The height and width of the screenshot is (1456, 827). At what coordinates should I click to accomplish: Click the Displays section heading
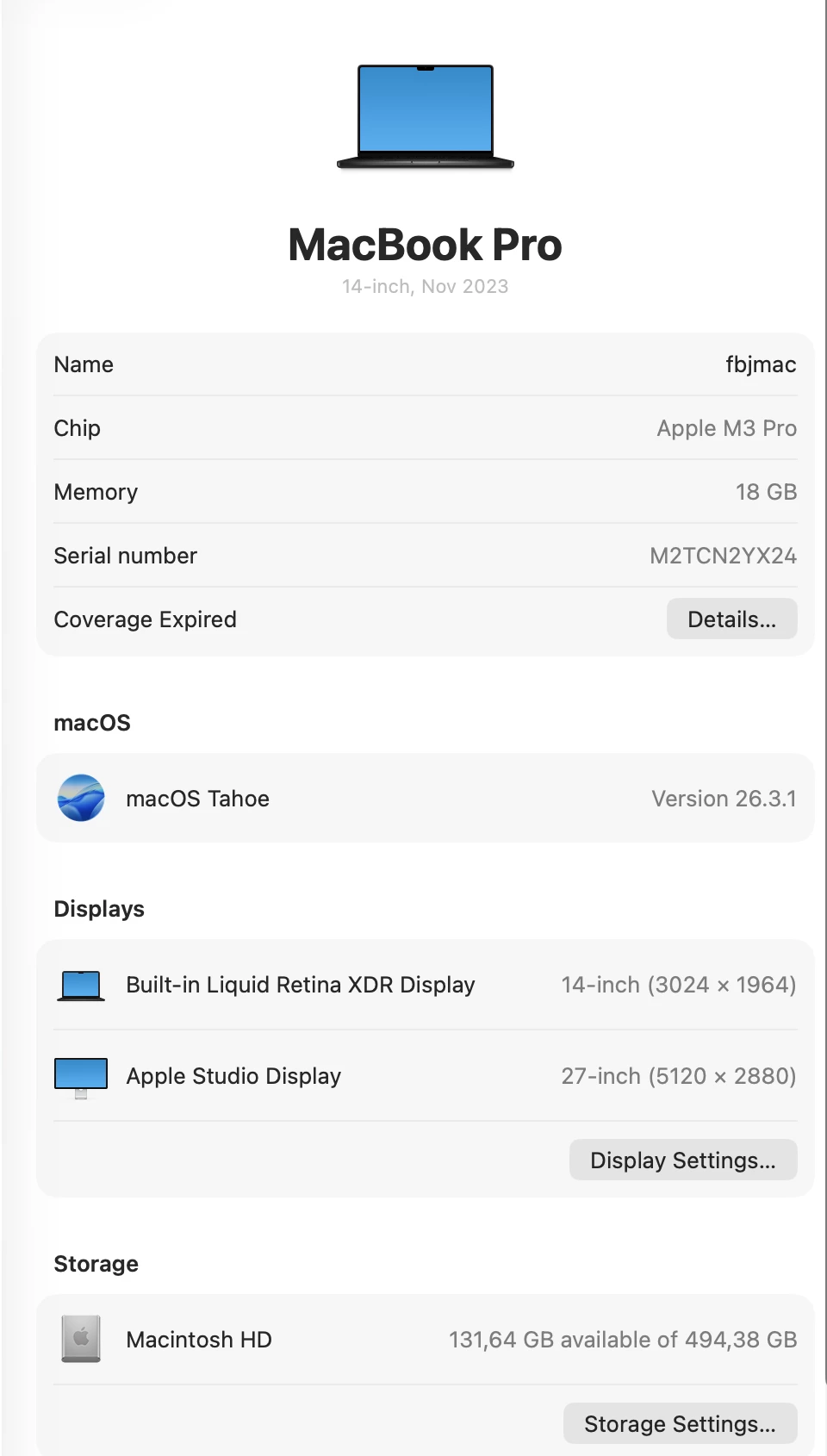[99, 909]
